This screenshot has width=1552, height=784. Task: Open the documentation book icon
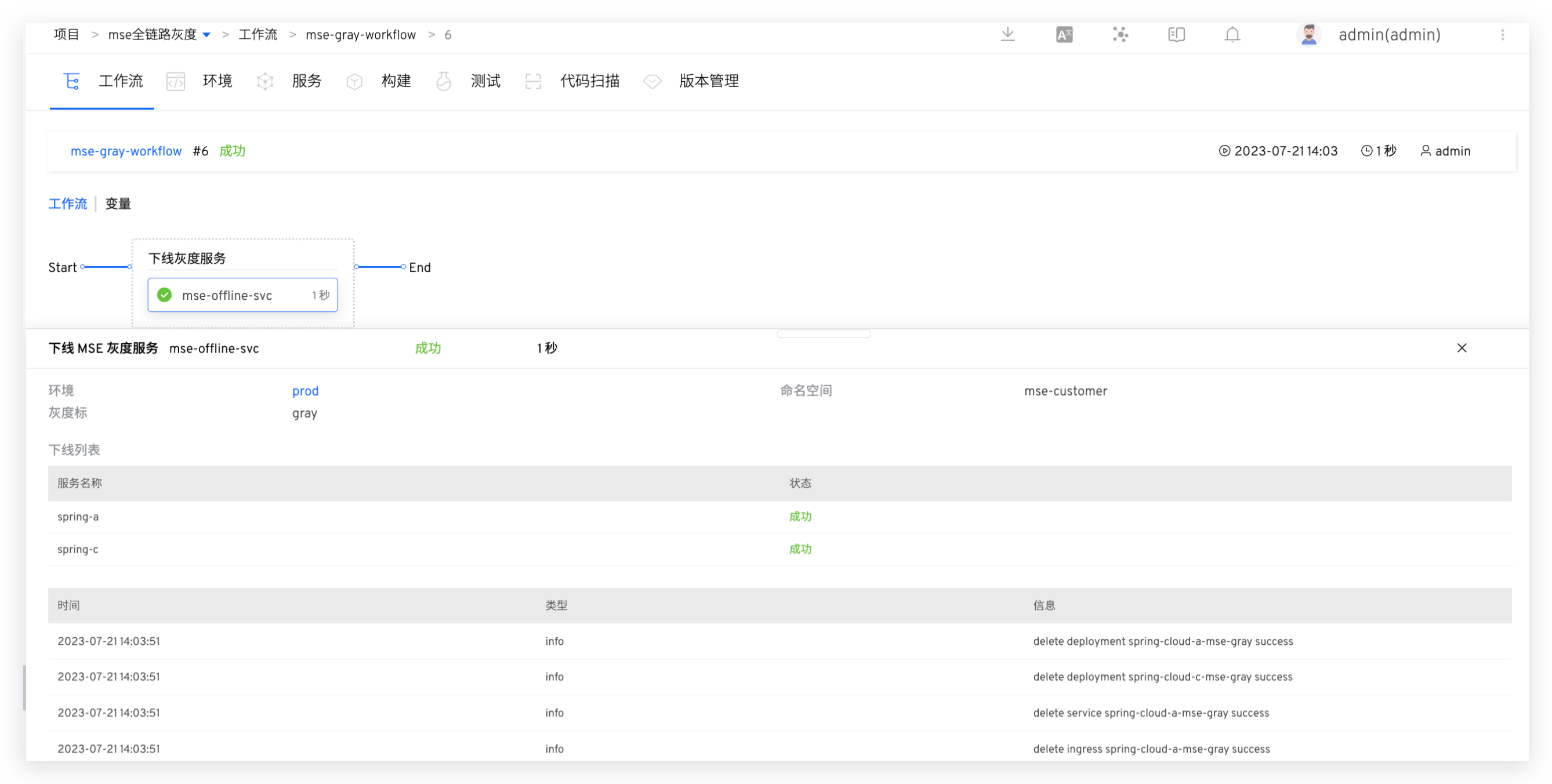click(1176, 35)
